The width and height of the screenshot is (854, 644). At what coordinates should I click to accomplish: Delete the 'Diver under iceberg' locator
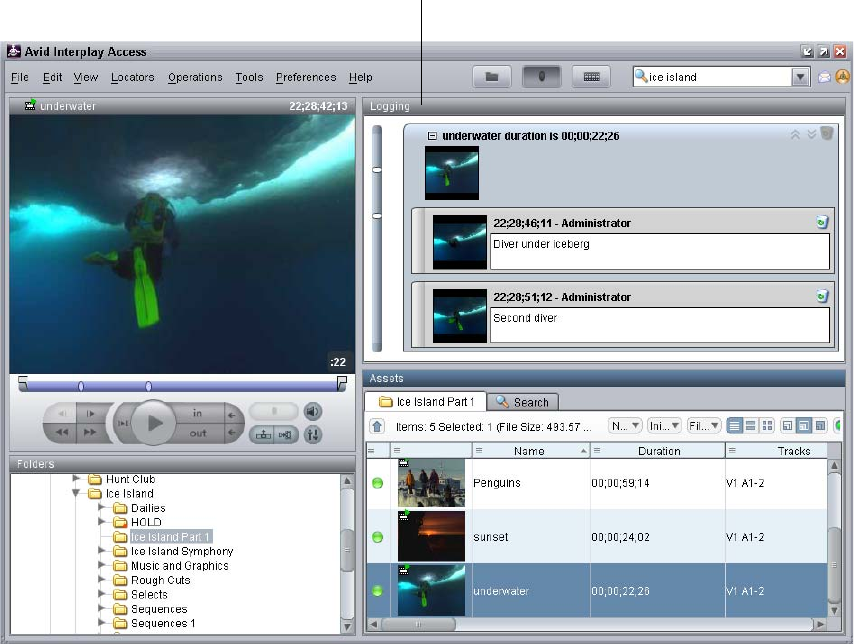tap(821, 223)
